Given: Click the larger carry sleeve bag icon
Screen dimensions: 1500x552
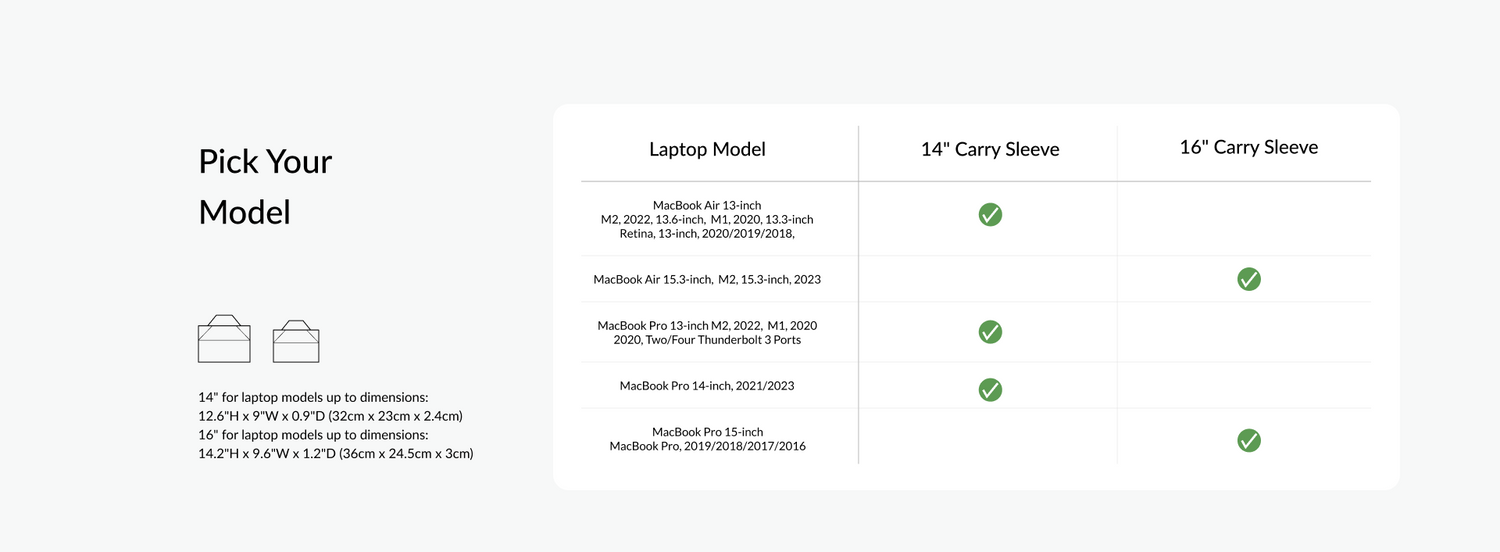Looking at the screenshot, I should click(x=224, y=338).
